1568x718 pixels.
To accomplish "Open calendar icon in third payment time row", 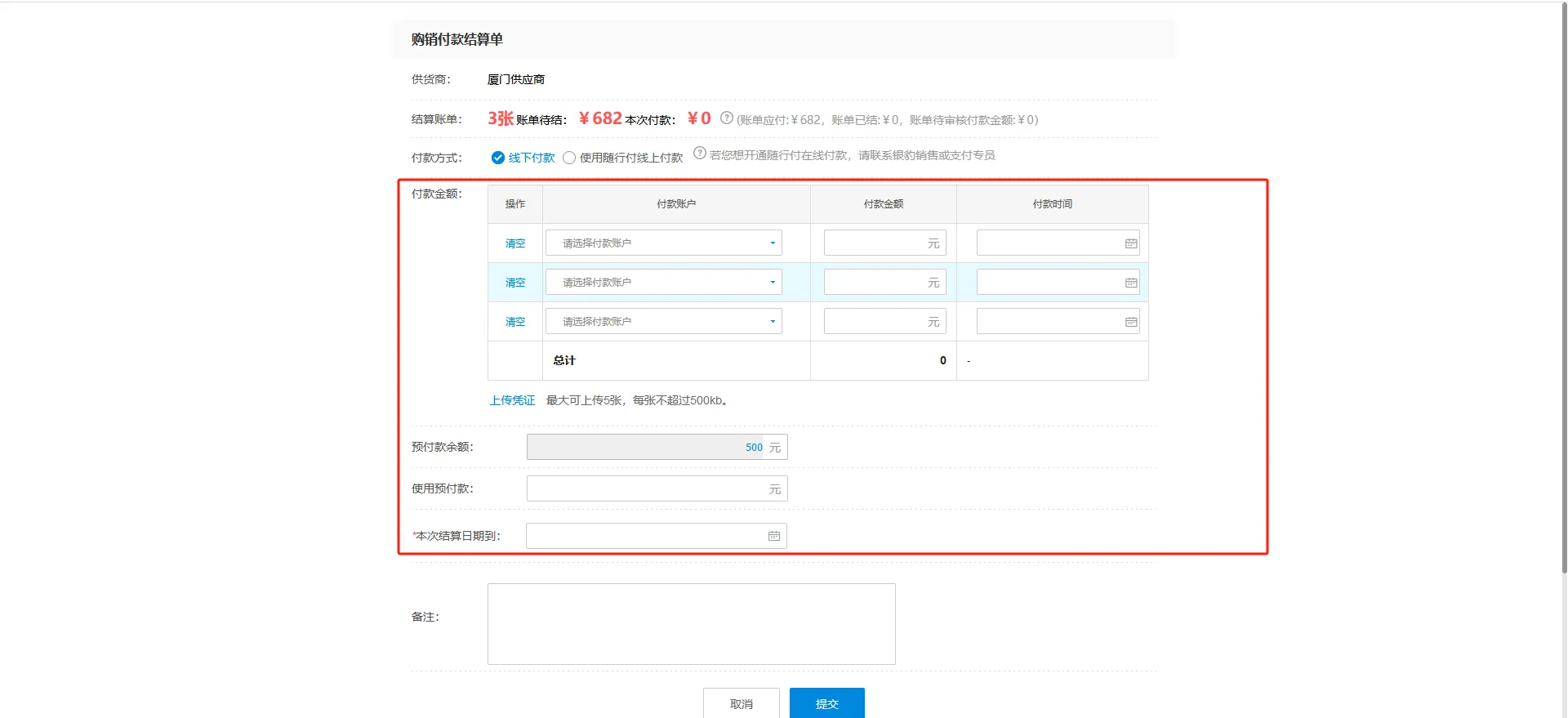I will [1130, 322].
